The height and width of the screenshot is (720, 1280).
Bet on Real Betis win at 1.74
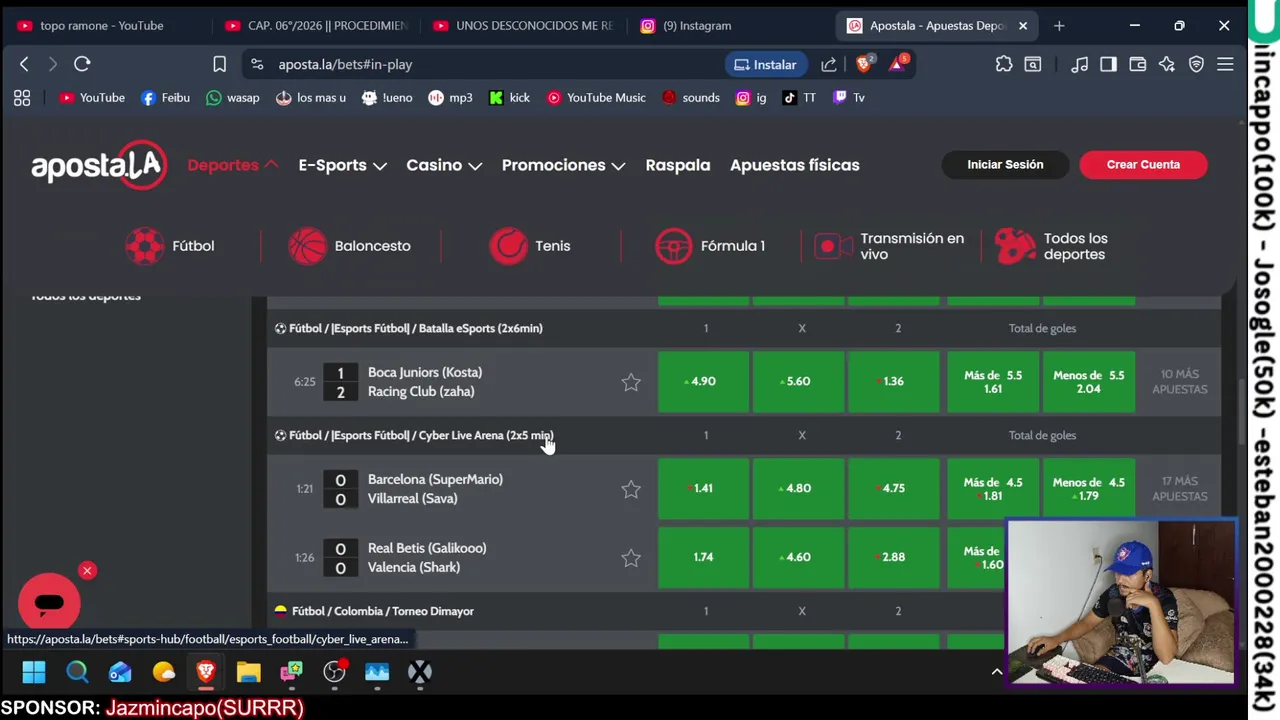point(703,557)
